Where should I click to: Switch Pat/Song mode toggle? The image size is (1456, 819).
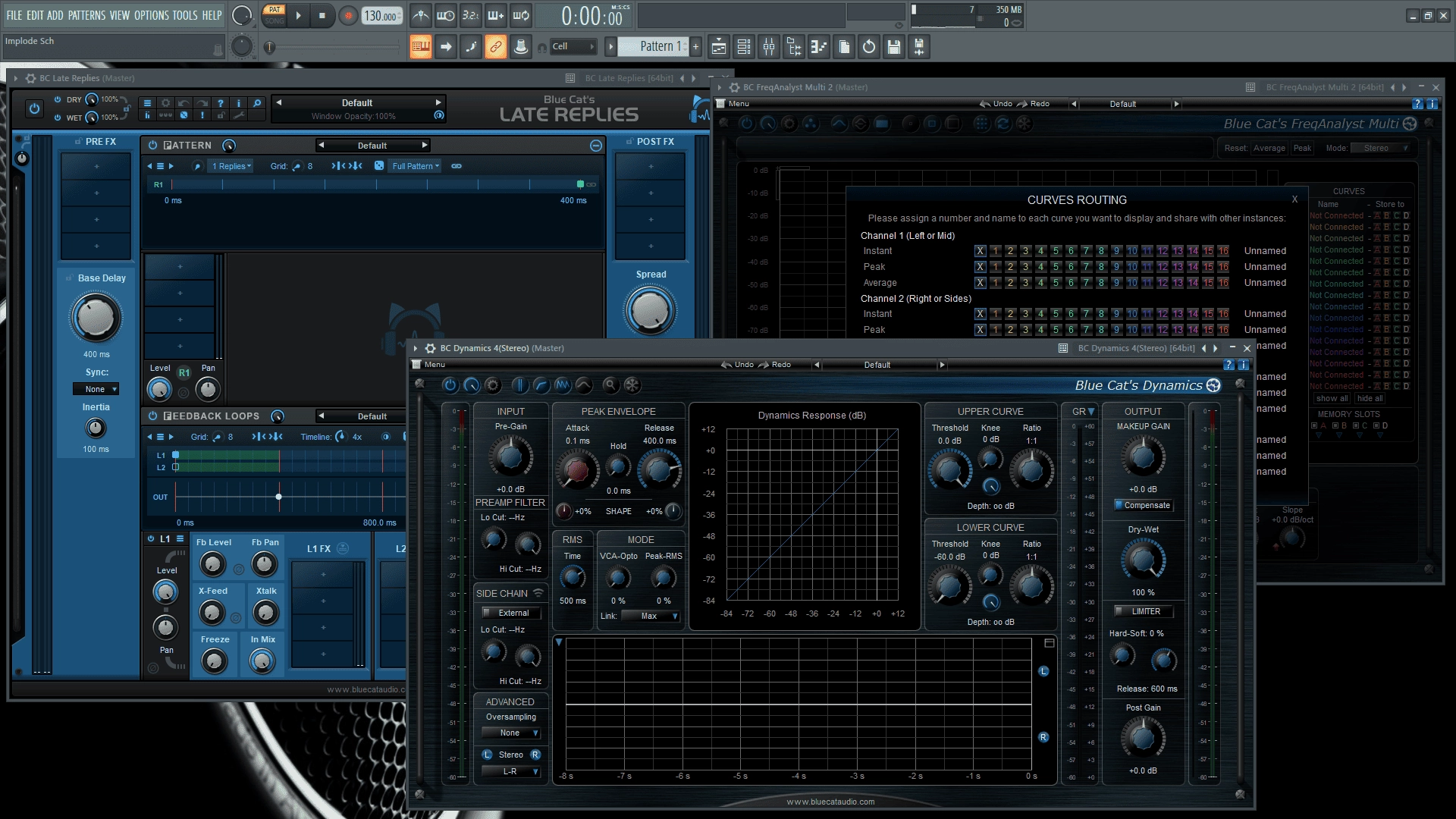[275, 15]
